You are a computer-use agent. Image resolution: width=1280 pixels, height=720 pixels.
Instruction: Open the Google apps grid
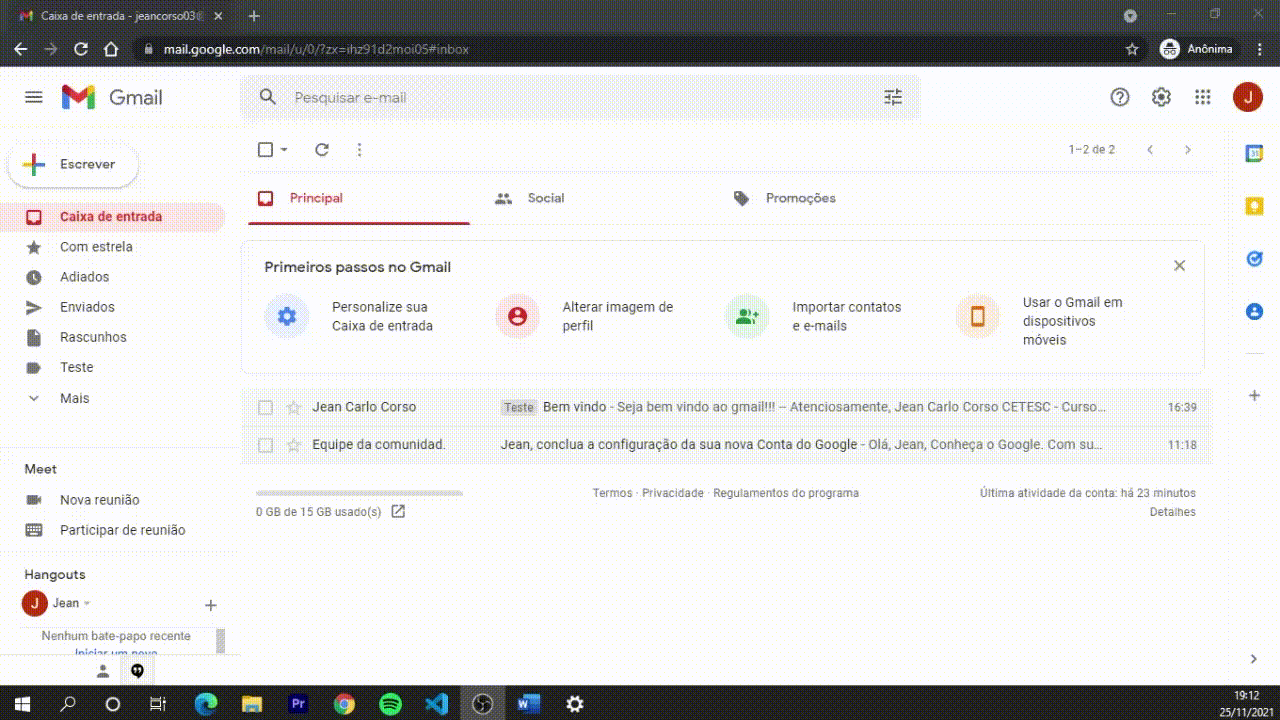pos(1203,97)
